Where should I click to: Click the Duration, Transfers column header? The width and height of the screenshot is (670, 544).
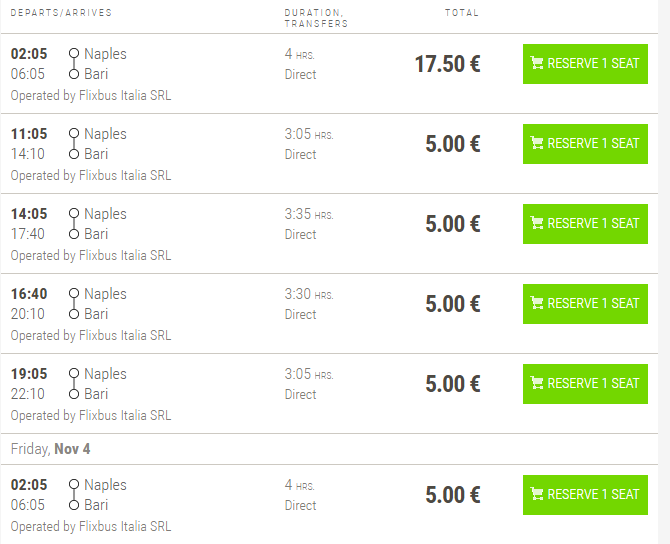[316, 18]
